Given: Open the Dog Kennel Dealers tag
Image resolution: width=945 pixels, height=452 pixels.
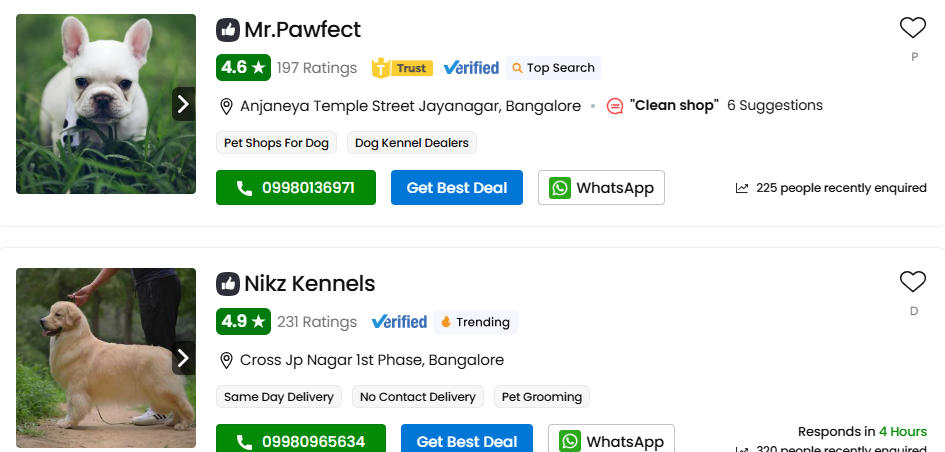Looking at the screenshot, I should [412, 143].
